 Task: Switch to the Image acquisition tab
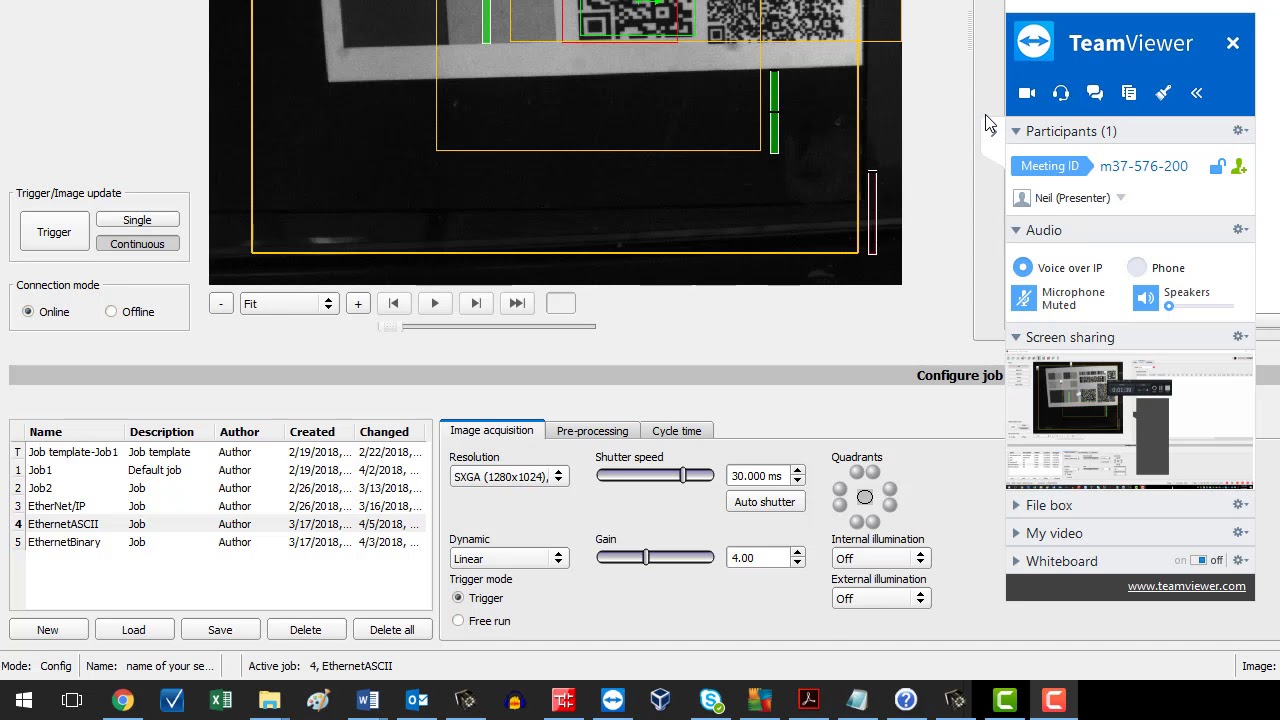pos(491,431)
